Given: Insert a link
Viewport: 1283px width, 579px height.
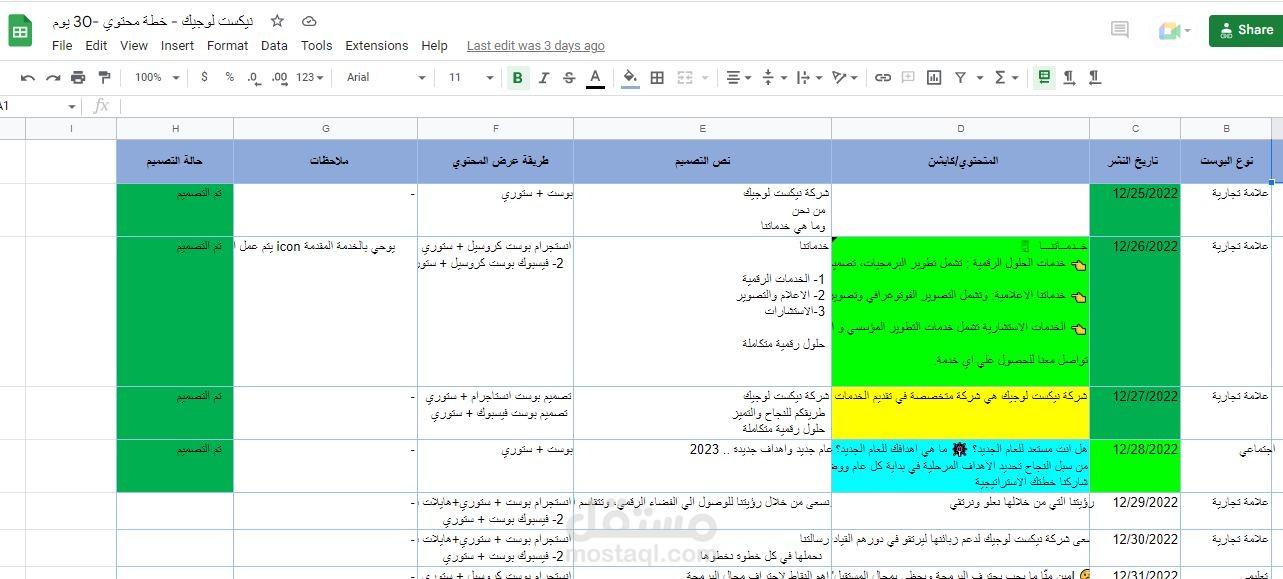Looking at the screenshot, I should [x=883, y=77].
